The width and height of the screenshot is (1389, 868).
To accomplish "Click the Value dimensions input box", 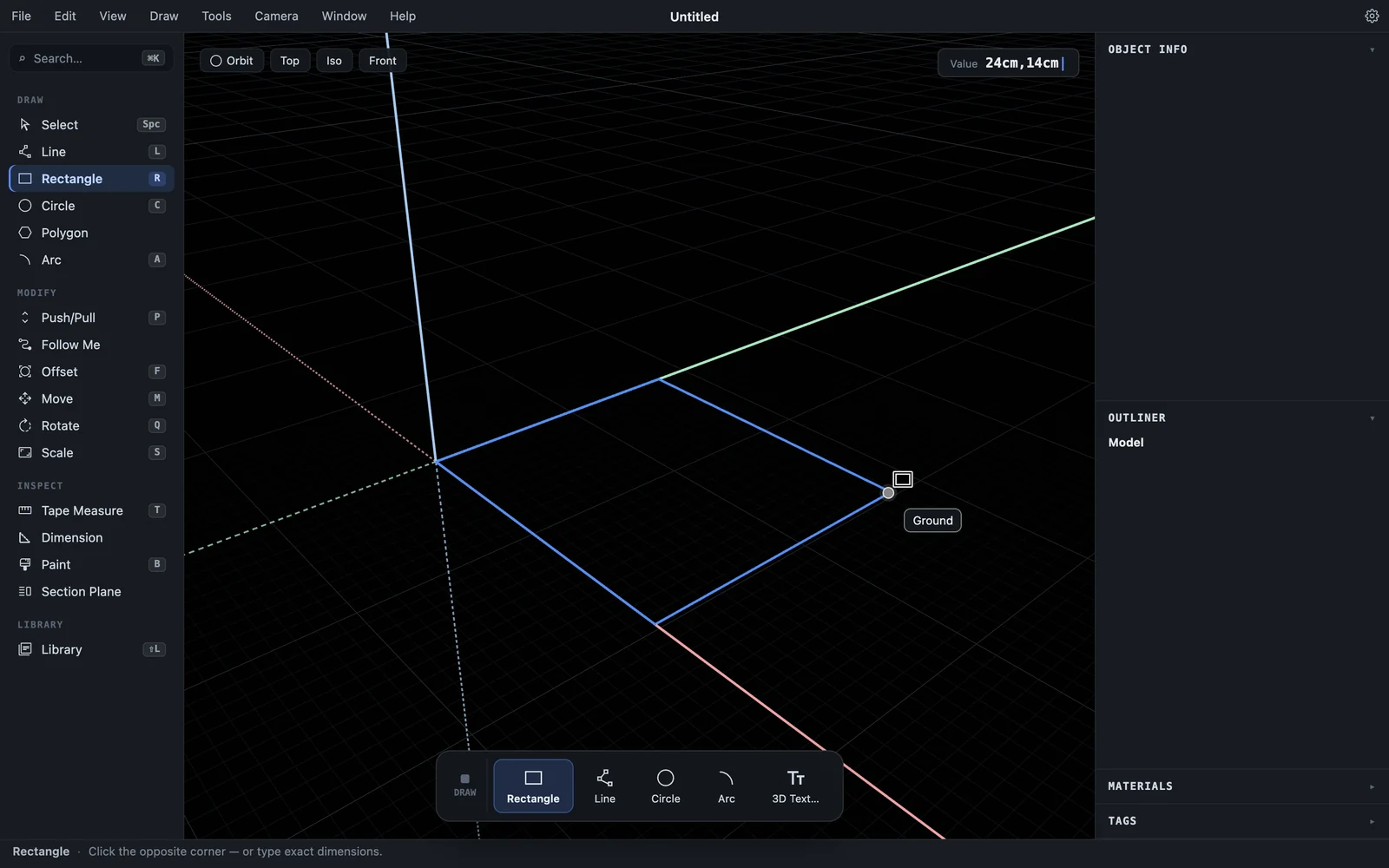I will [x=1008, y=63].
